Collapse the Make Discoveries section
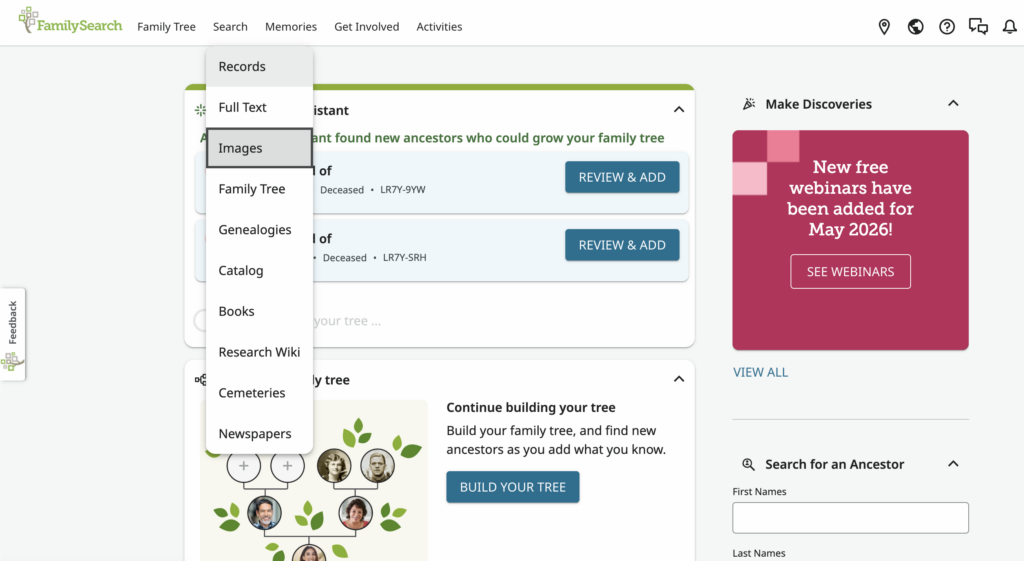This screenshot has width=1024, height=561. [953, 103]
